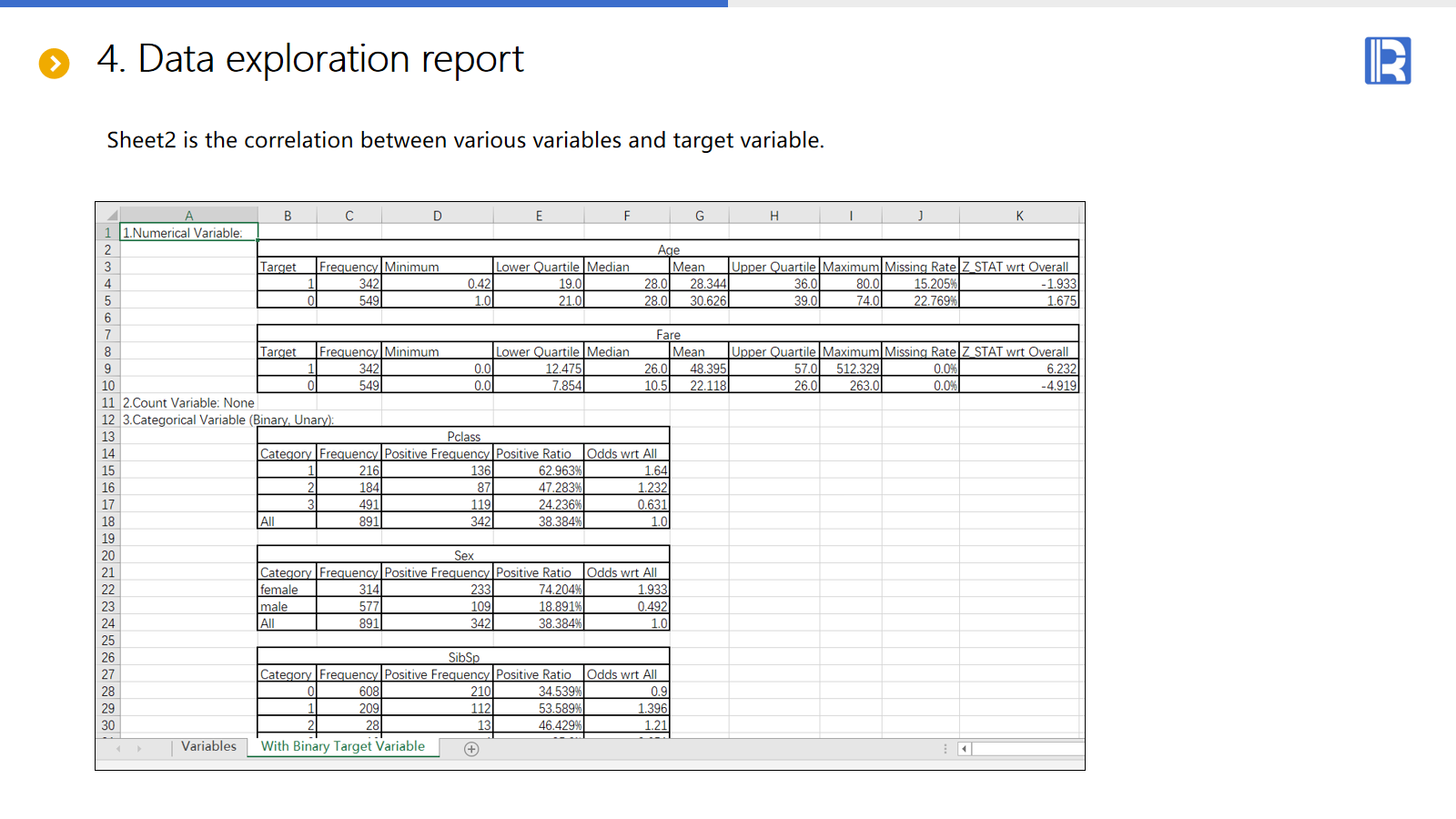Click the select-all corner triangle
The image size is (1456, 819).
point(111,216)
